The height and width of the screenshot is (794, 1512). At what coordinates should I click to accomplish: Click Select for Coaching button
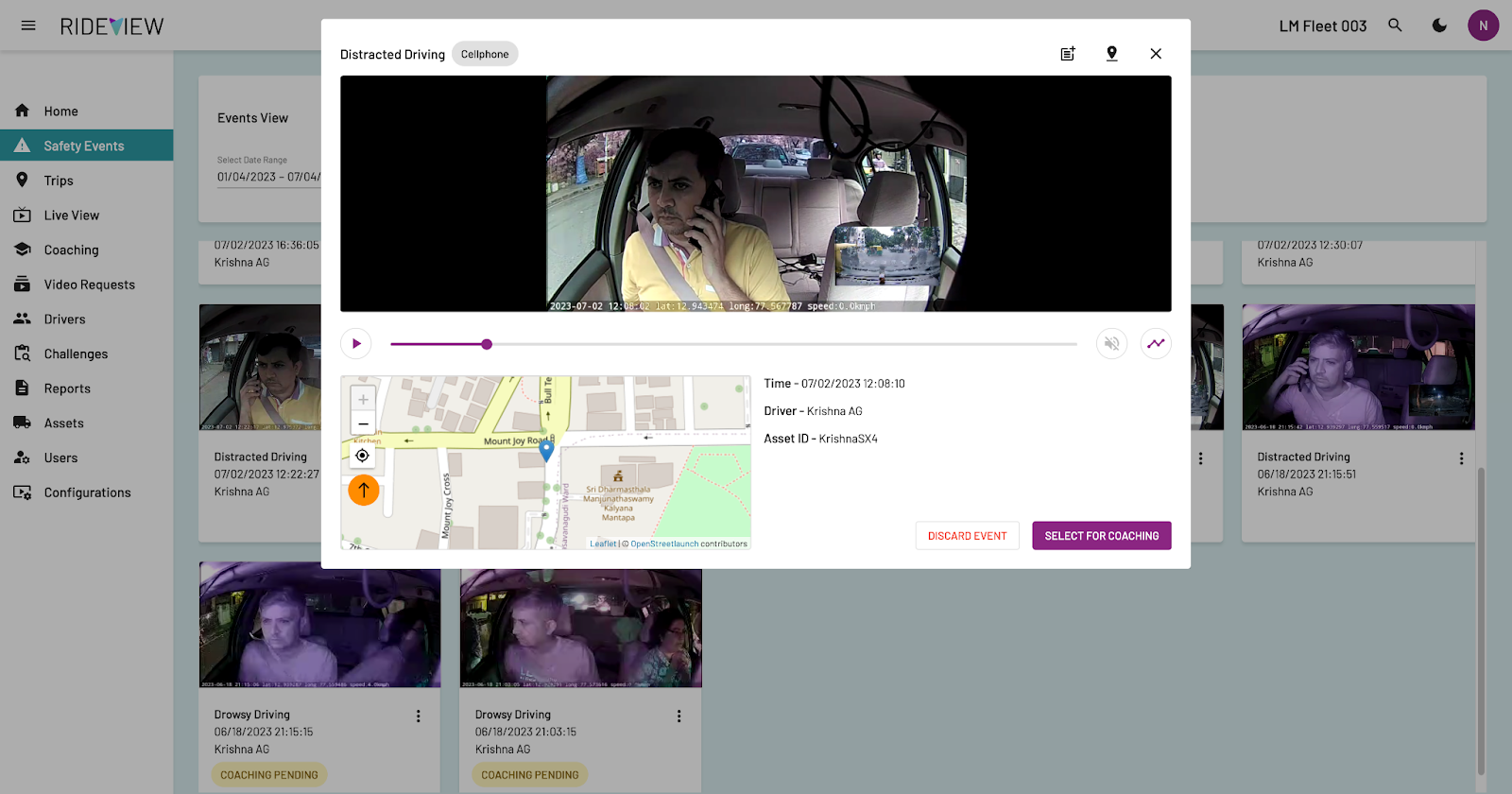(x=1101, y=536)
